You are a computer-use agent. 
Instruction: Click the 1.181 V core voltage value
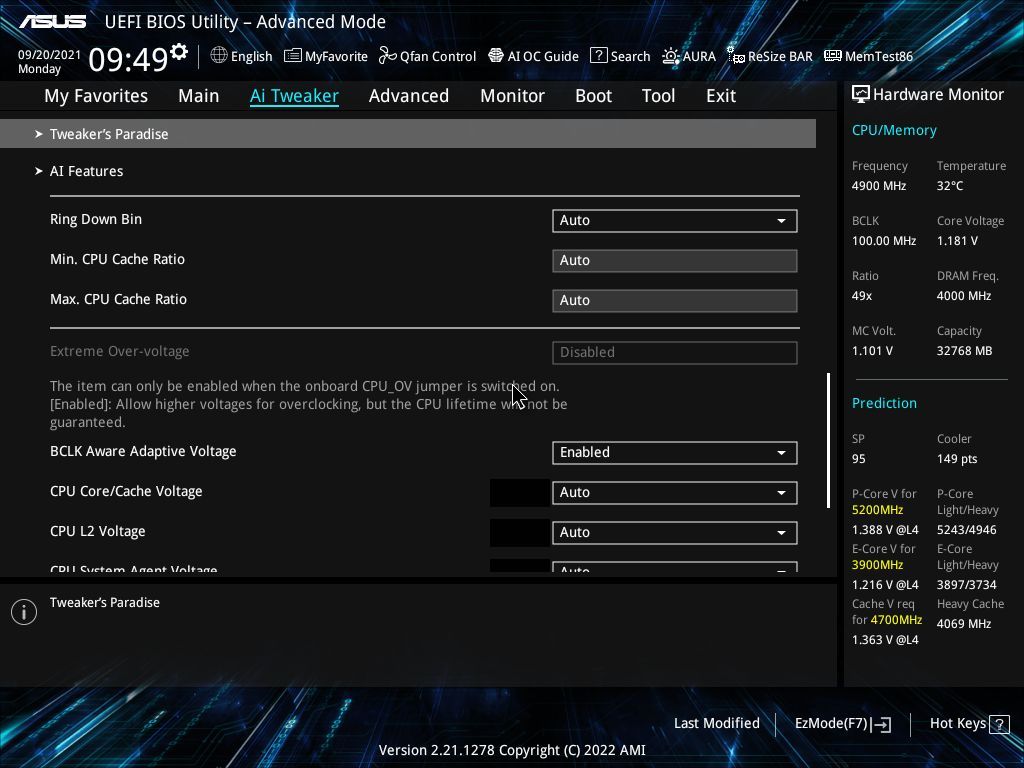click(957, 241)
